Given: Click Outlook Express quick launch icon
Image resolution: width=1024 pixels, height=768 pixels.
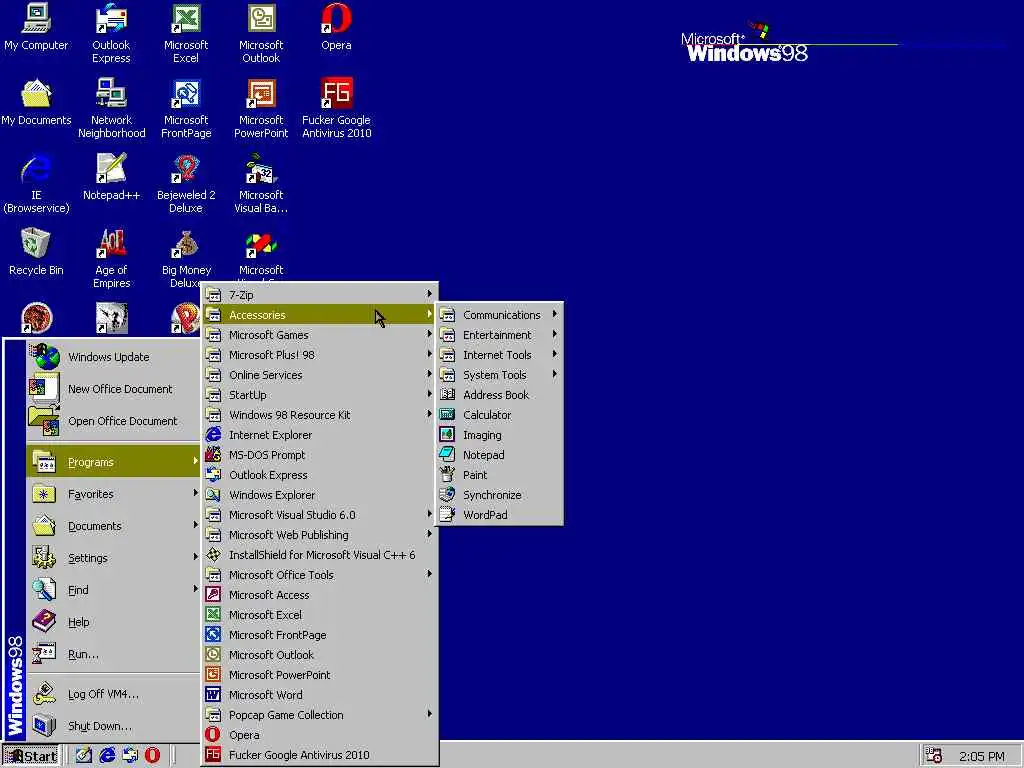Looking at the screenshot, I should 130,755.
